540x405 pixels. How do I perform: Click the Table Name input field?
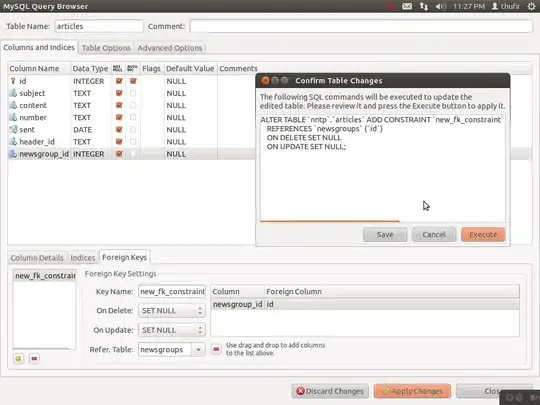tap(98, 26)
